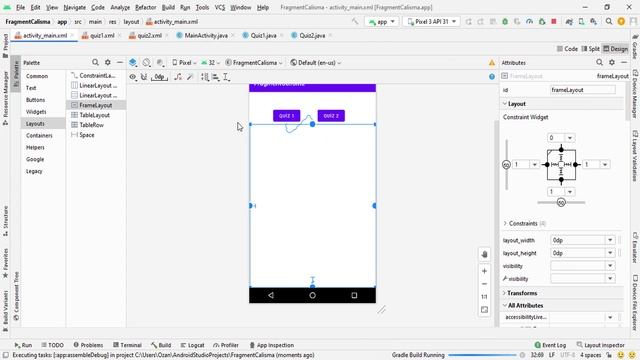Set default margins 0dp button
The width and height of the screenshot is (640, 360).
[x=159, y=77]
